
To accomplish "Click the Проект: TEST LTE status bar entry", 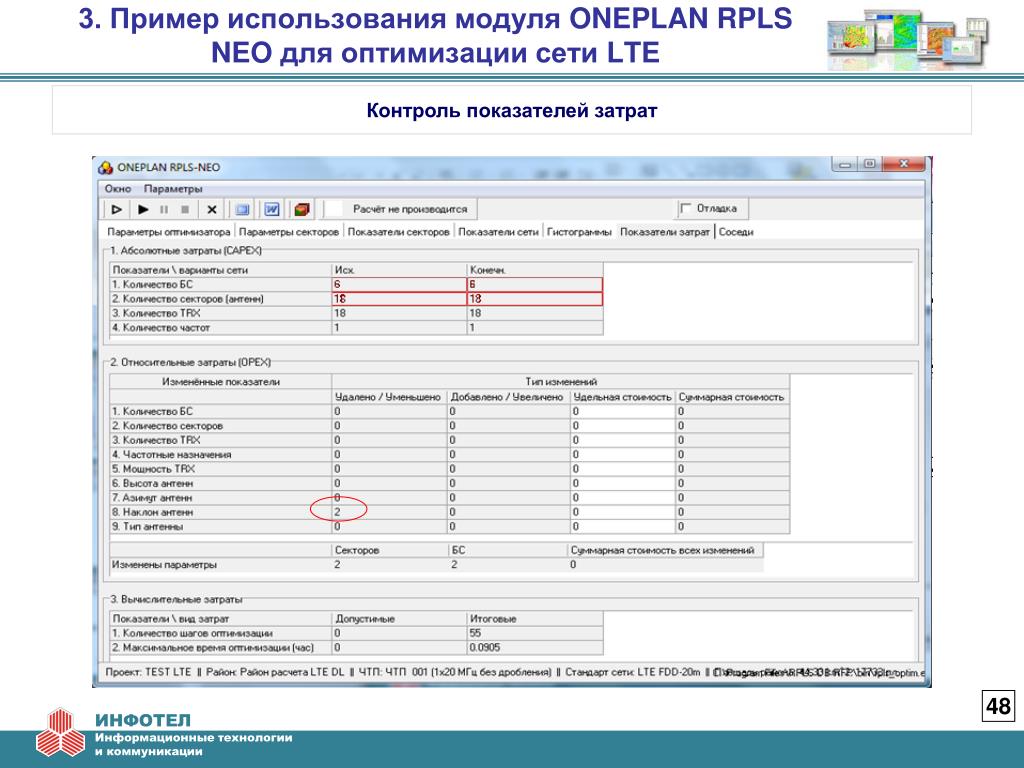I will (148, 672).
